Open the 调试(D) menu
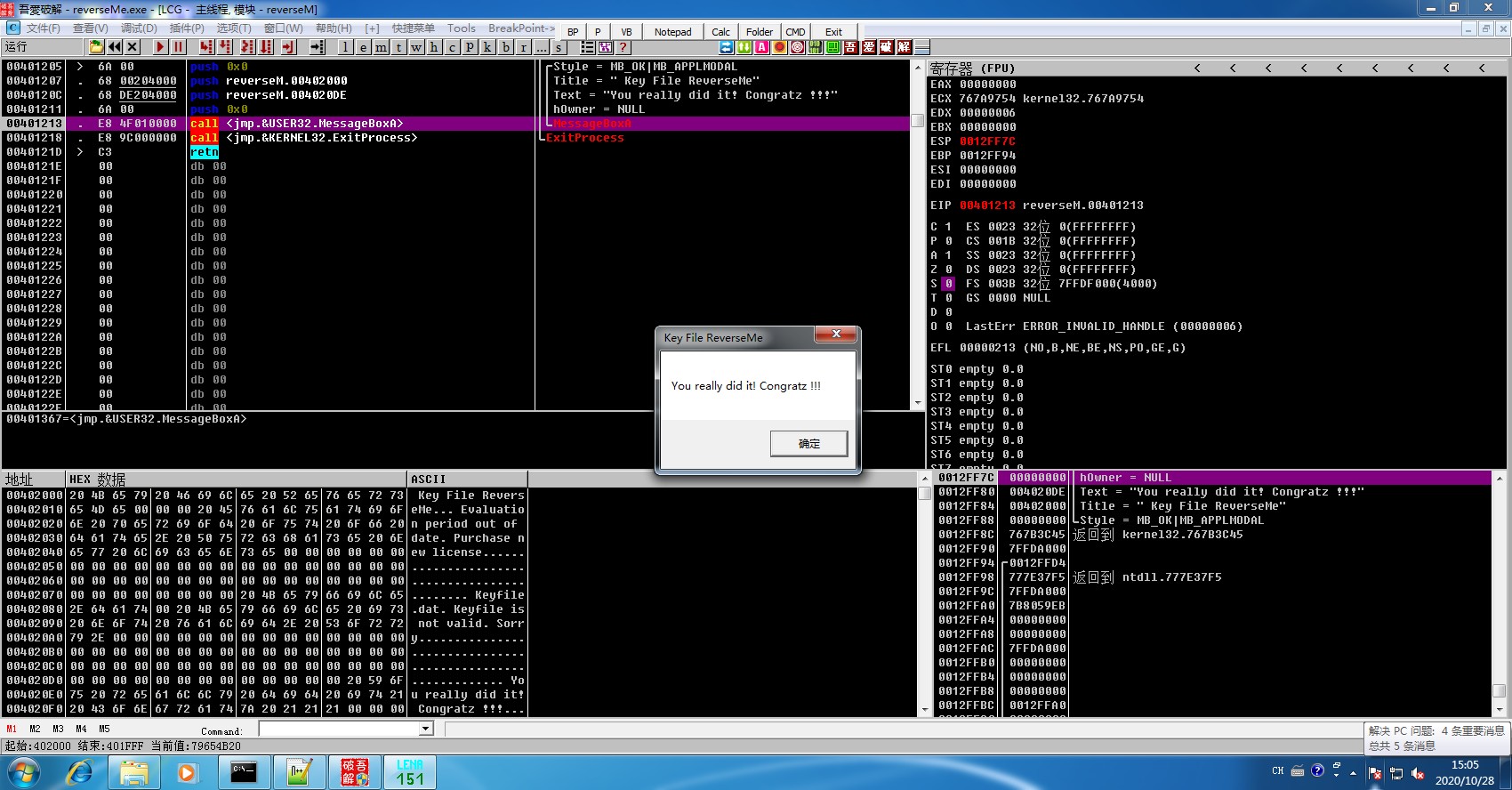This screenshot has height=790, width=1512. tap(139, 28)
